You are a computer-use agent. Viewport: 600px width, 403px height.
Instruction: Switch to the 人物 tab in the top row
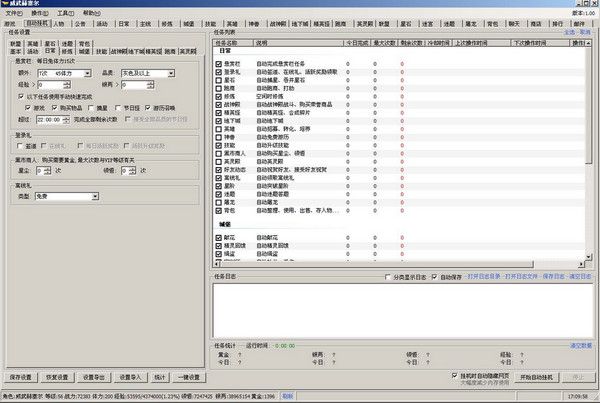tap(59, 24)
